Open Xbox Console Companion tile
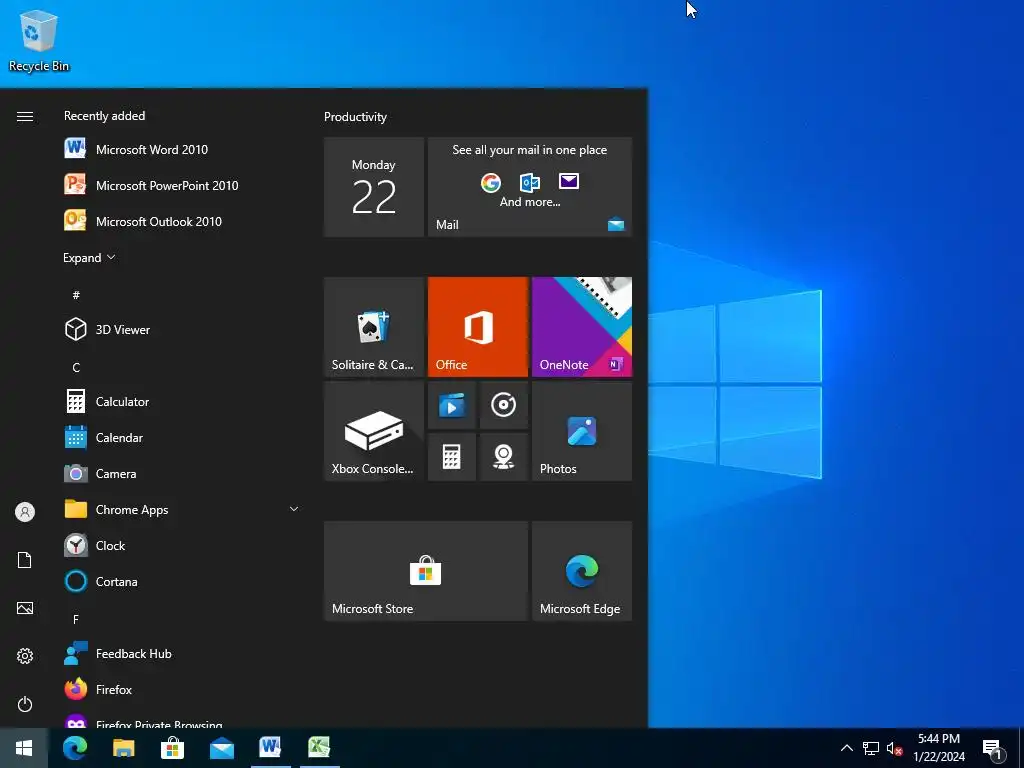Viewport: 1024px width, 768px height. click(x=374, y=431)
